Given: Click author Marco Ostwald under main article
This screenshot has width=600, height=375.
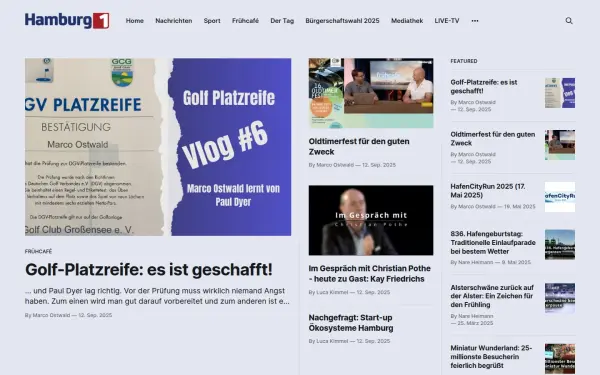Looking at the screenshot, I should point(51,315).
